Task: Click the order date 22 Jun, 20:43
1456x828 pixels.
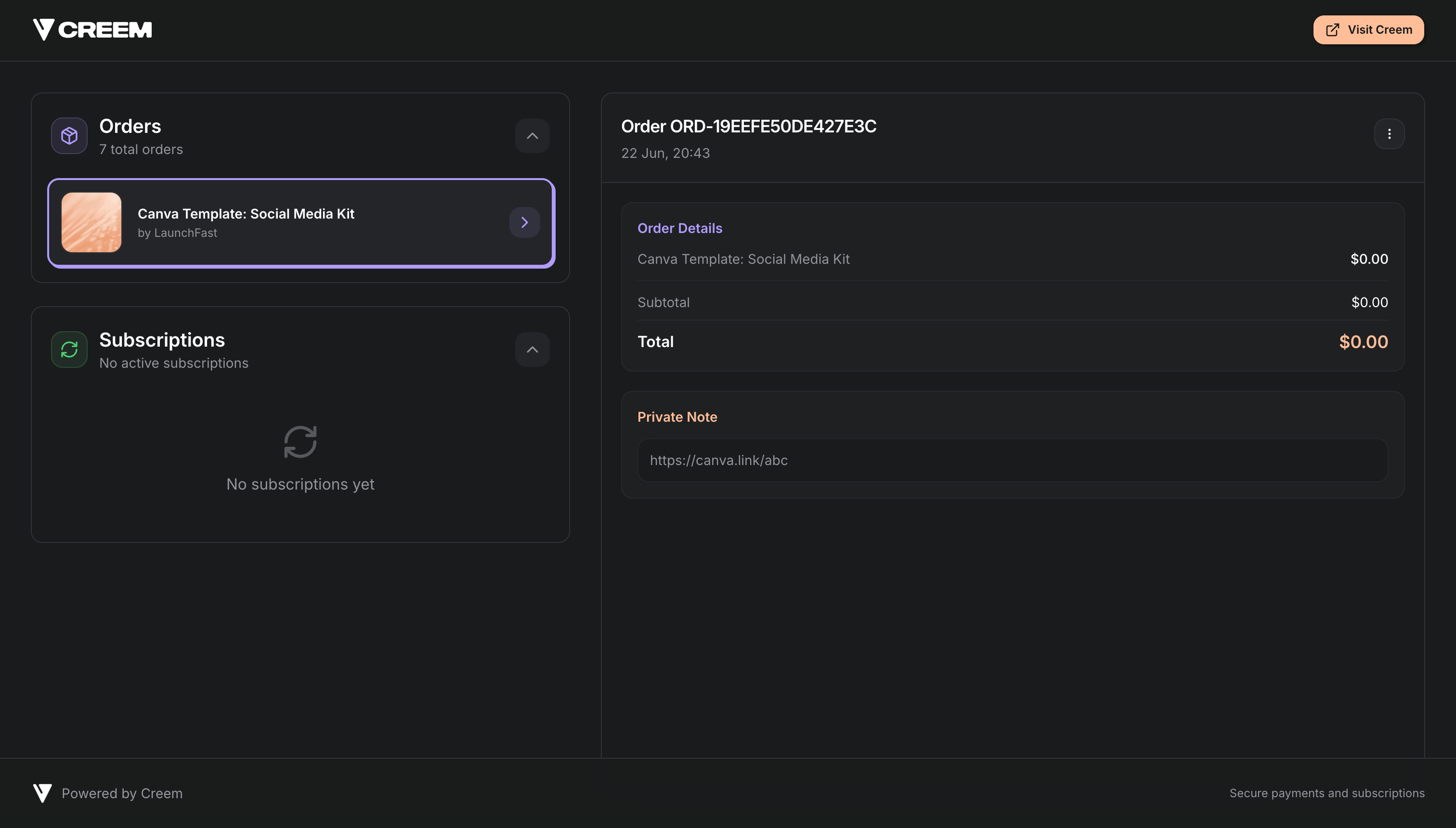Action: pos(665,153)
